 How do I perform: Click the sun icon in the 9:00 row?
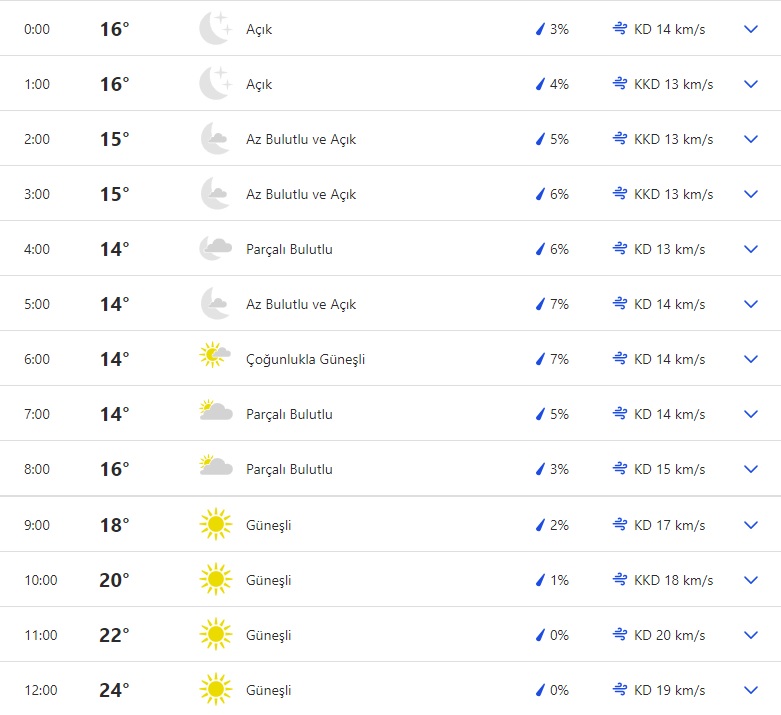point(215,525)
